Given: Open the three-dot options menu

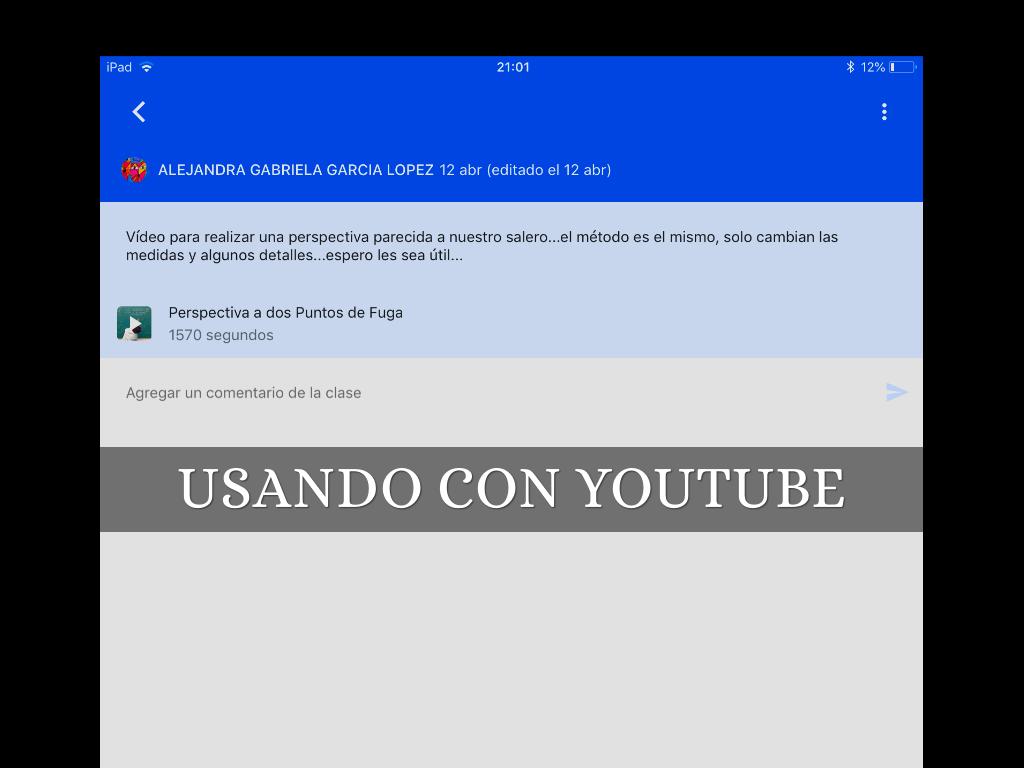Looking at the screenshot, I should pyautogui.click(x=884, y=112).
